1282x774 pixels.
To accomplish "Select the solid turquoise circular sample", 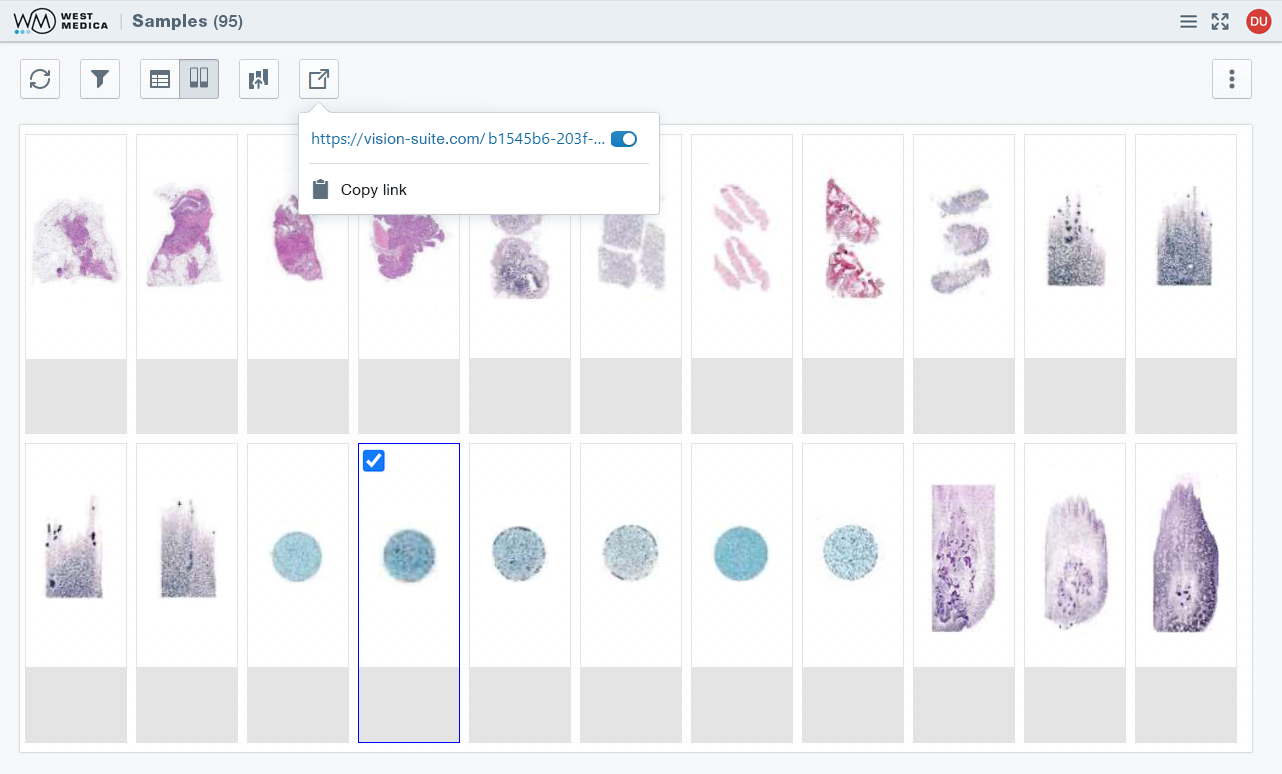I will click(x=742, y=552).
